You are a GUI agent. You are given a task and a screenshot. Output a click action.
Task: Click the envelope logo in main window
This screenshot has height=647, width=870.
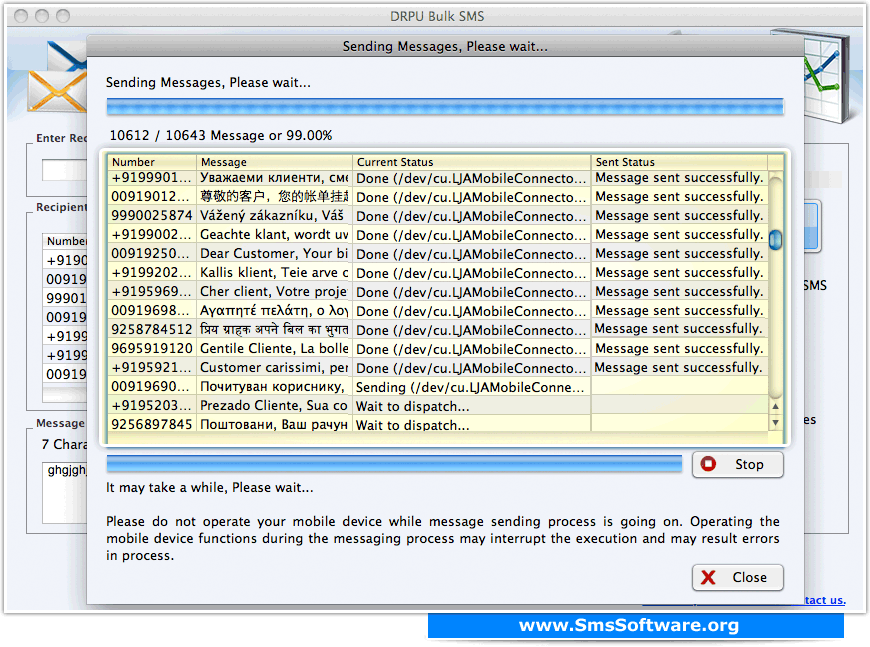[57, 77]
